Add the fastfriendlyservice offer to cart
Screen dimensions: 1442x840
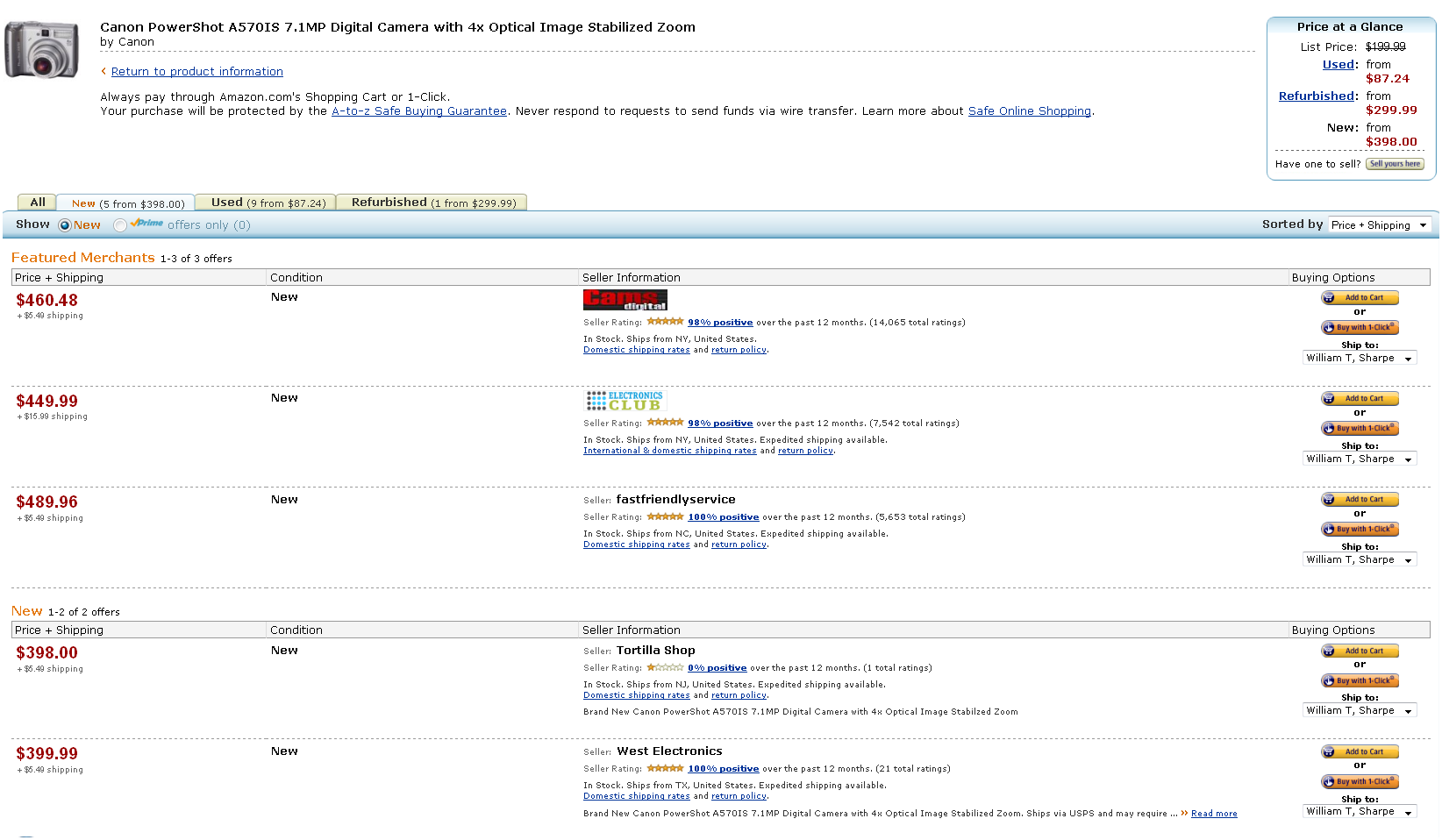1360,500
